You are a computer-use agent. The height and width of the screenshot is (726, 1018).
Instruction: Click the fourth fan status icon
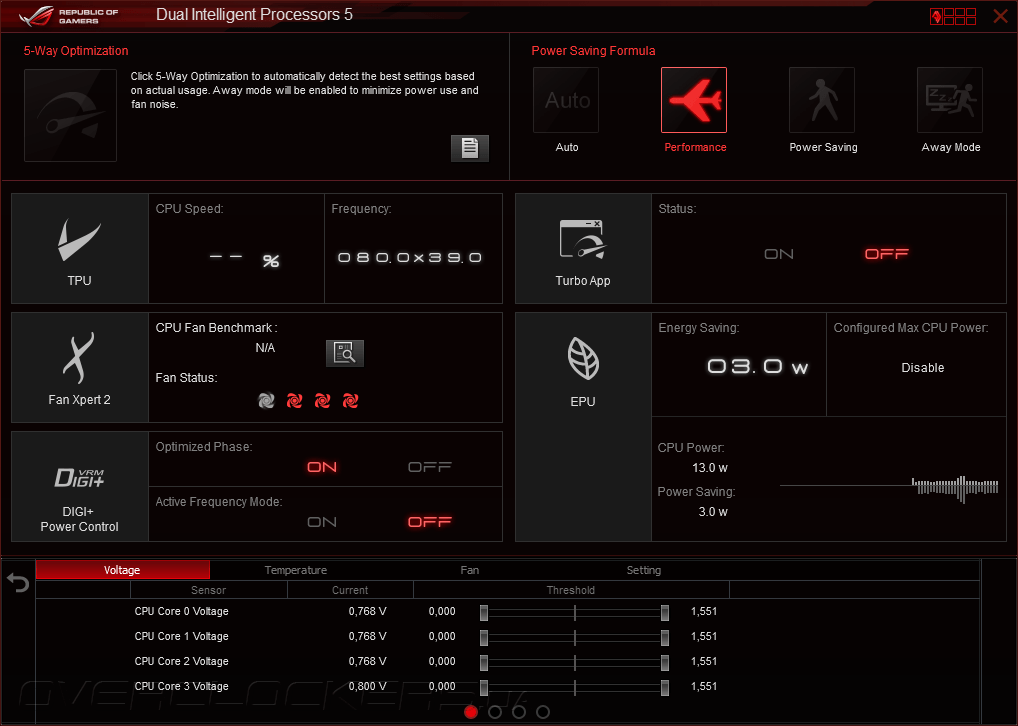pos(351,401)
